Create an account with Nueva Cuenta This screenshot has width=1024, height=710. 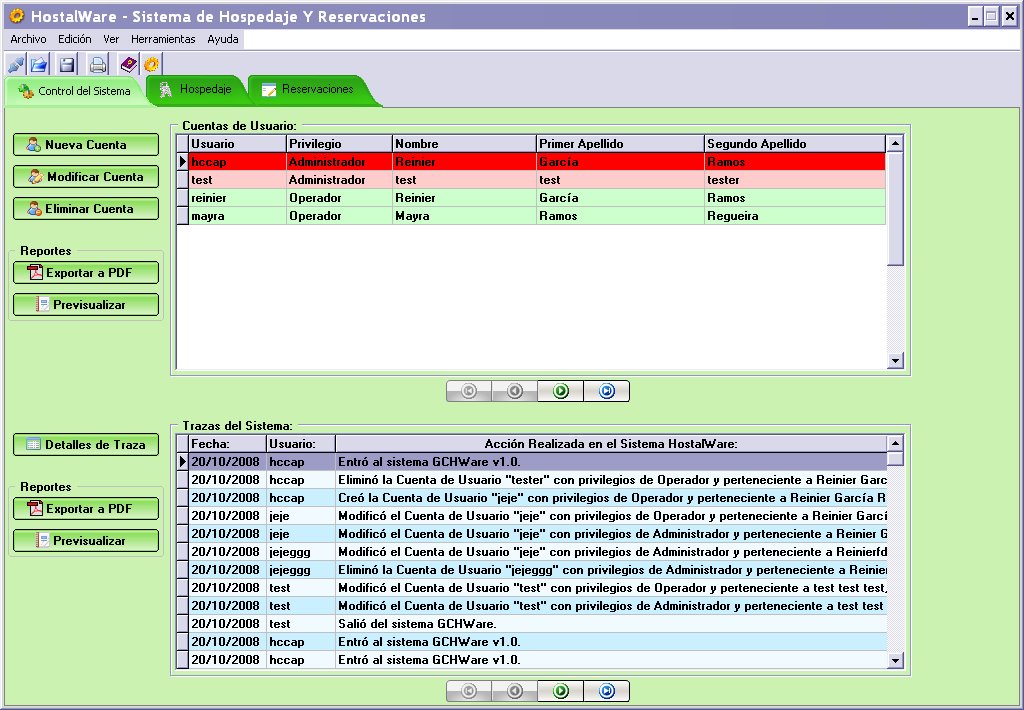(86, 145)
